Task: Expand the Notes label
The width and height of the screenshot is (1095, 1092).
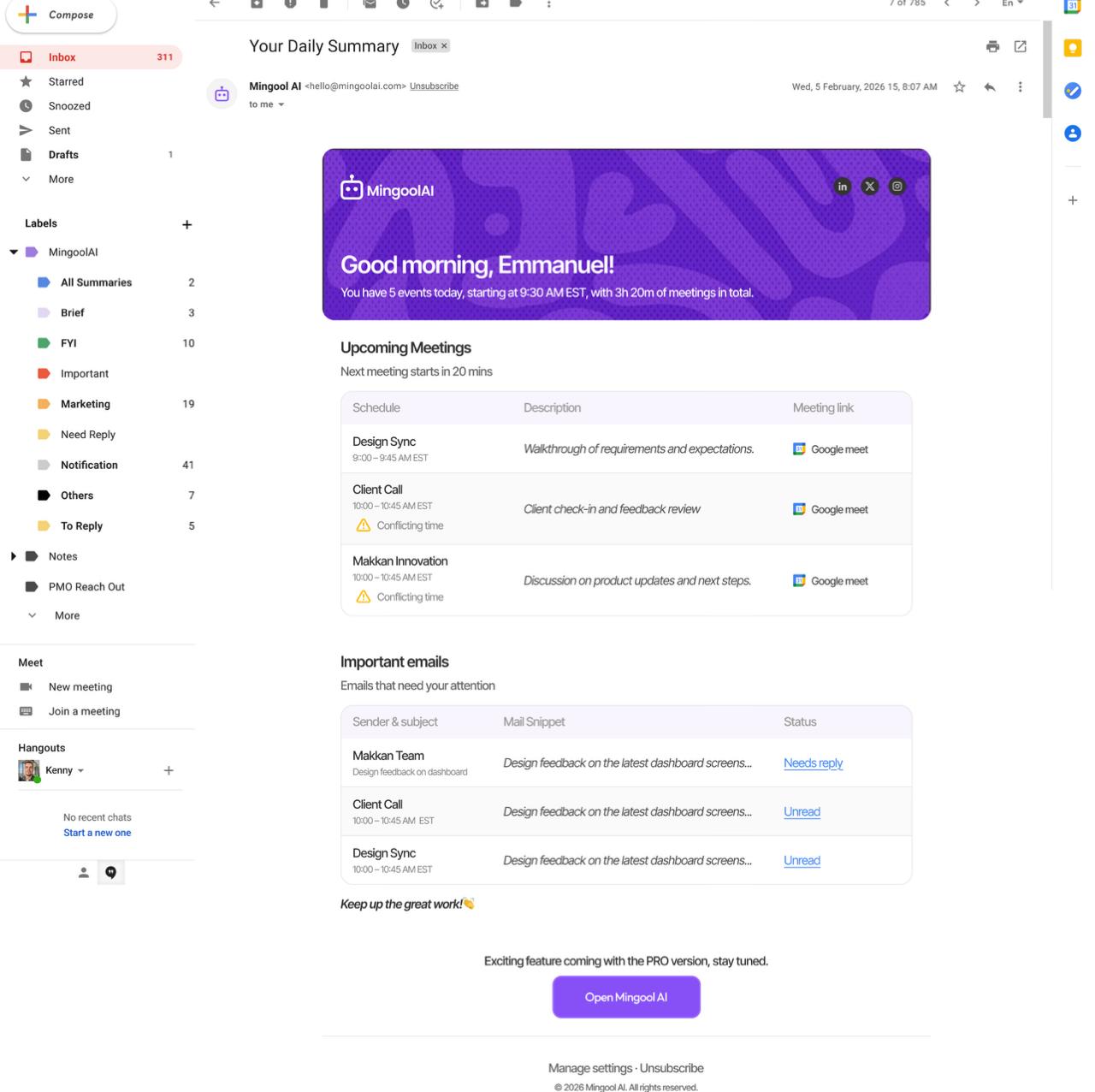Action: 14,556
